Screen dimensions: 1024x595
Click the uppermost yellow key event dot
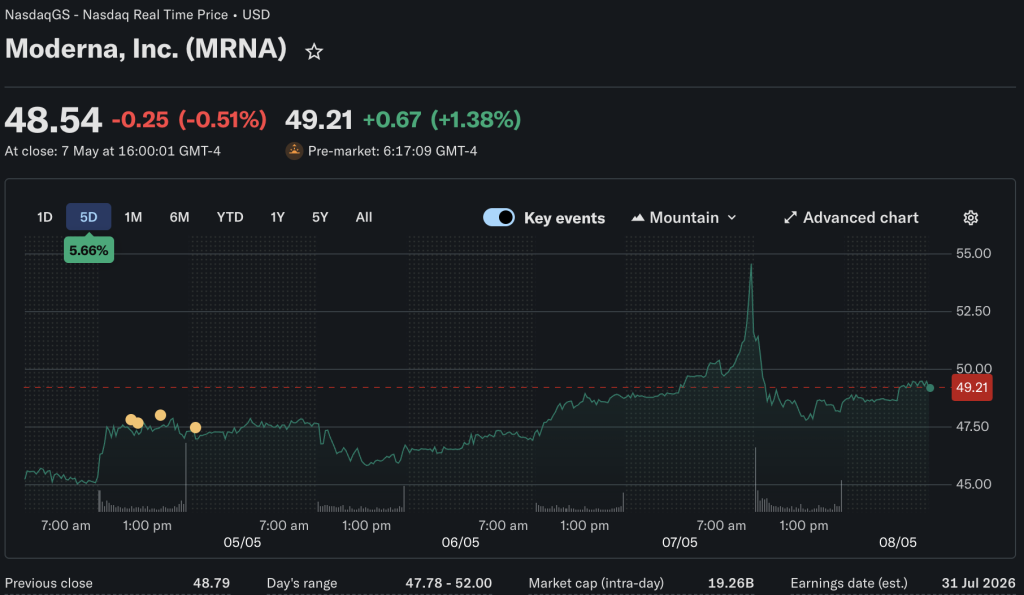point(160,415)
